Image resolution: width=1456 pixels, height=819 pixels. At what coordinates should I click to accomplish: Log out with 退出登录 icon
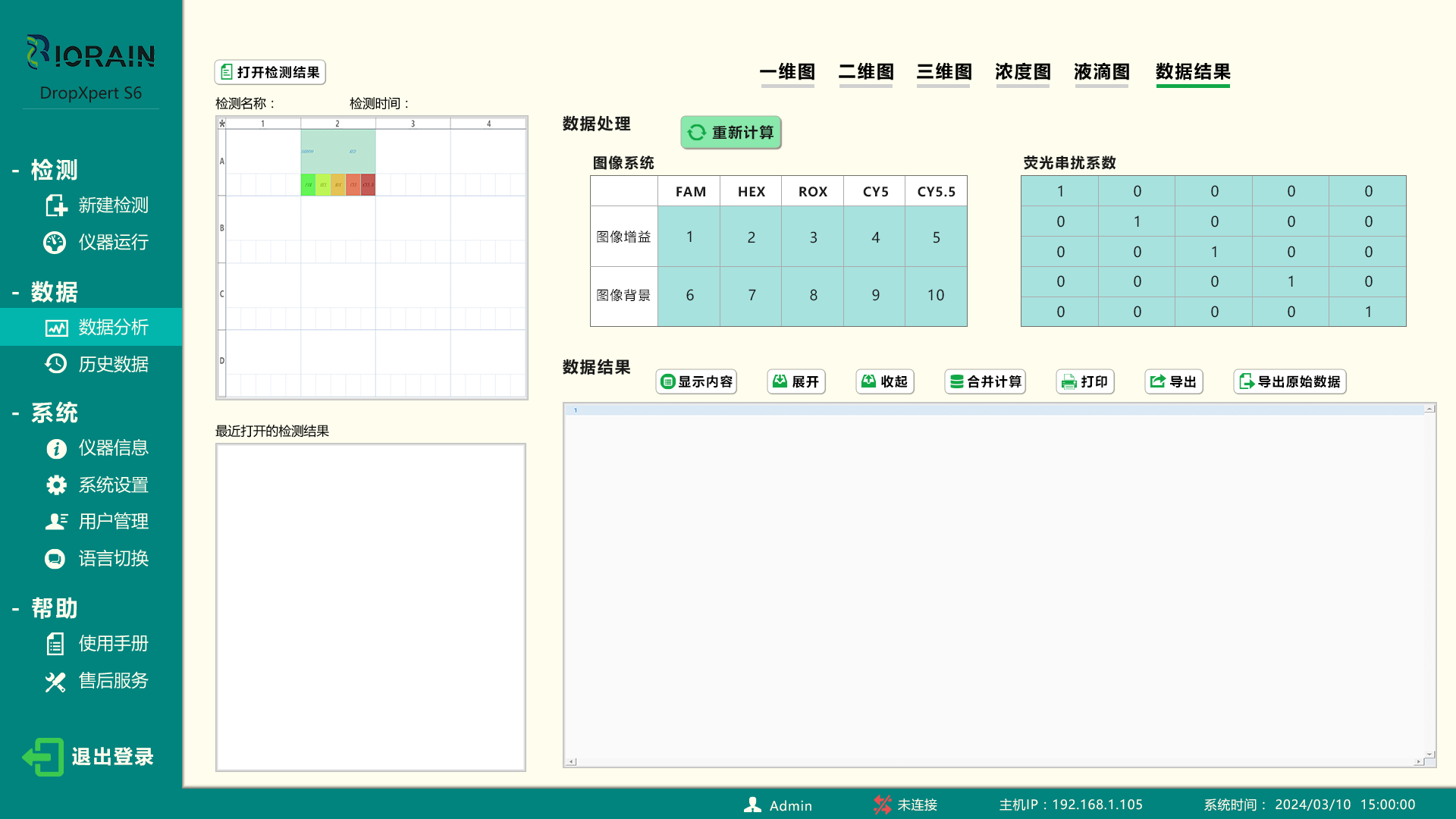42,755
